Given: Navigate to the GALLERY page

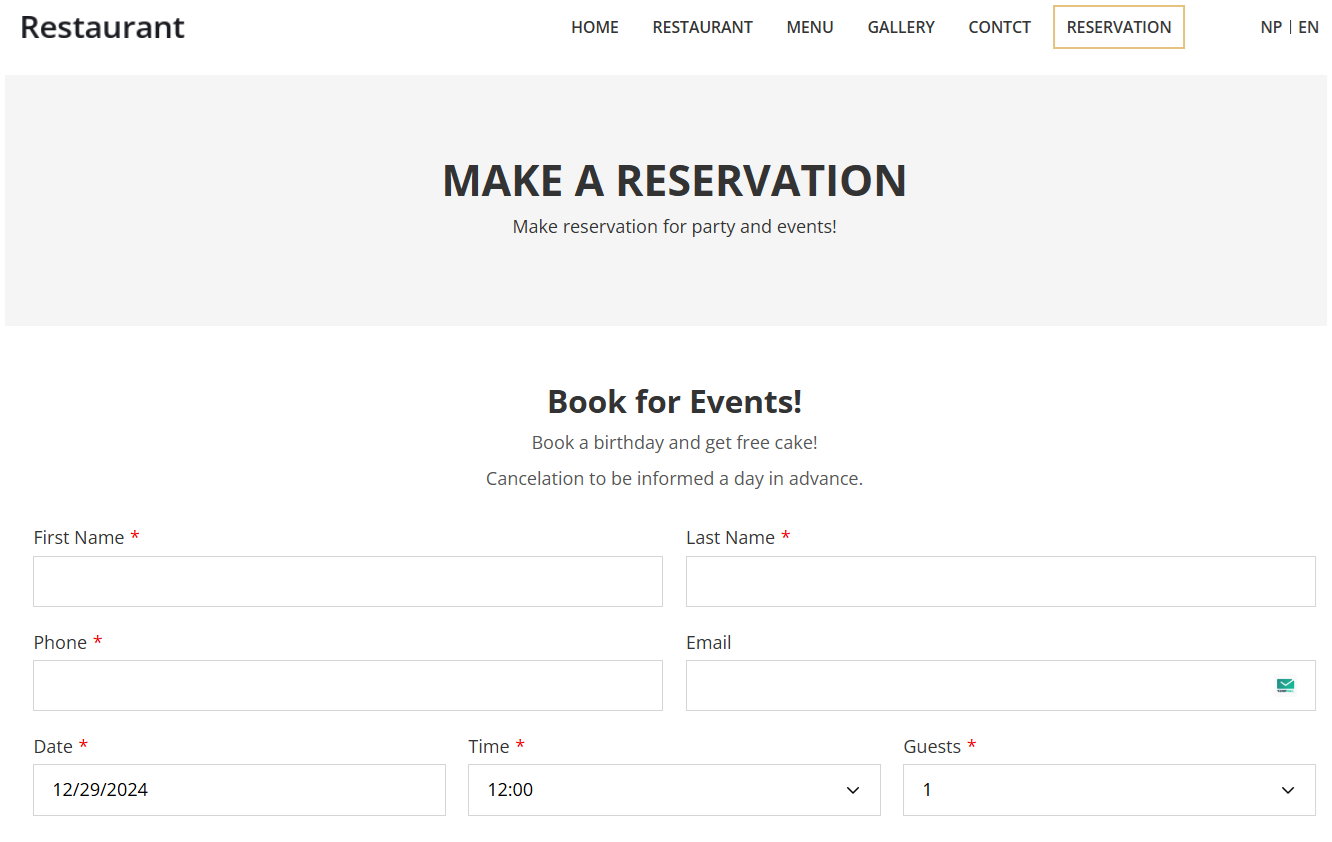Looking at the screenshot, I should click(x=901, y=27).
